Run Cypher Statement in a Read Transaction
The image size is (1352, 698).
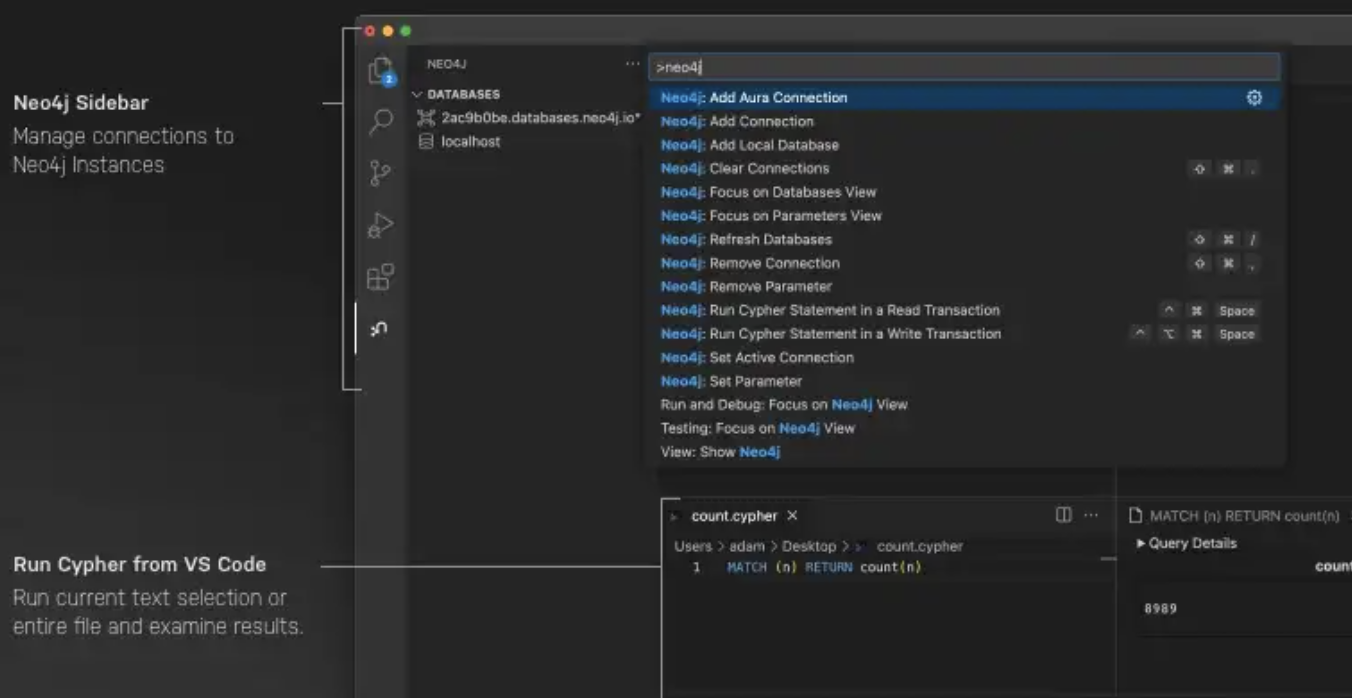[965, 310]
